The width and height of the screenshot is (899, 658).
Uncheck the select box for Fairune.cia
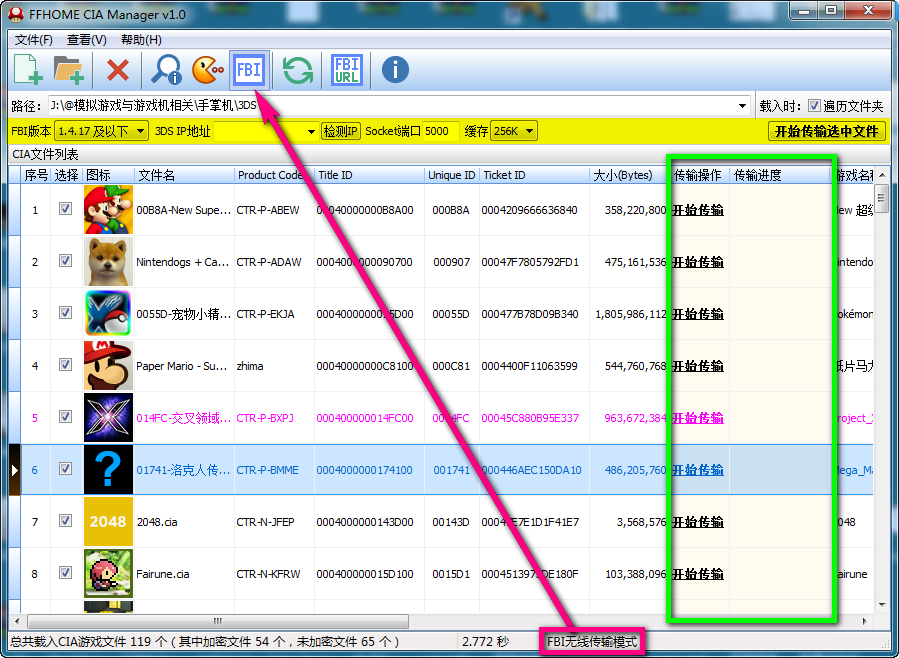[x=65, y=573]
